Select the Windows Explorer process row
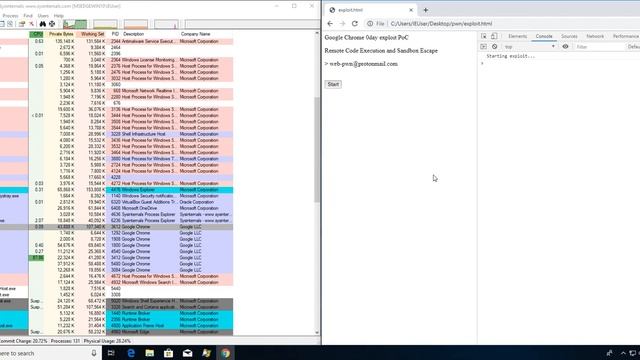Viewport: 640px width, 360px height. (116, 190)
